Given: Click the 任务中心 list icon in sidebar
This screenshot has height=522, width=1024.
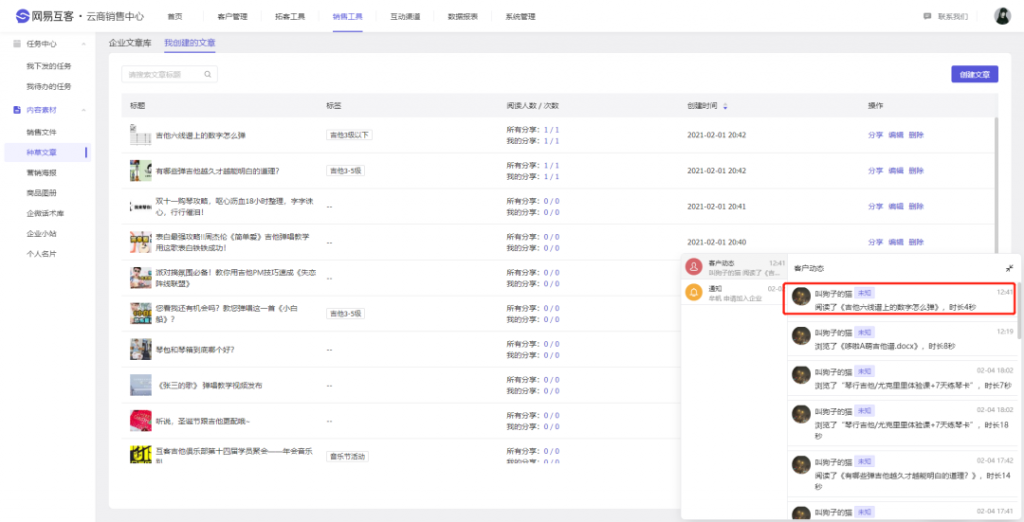Looking at the screenshot, I should coord(17,44).
